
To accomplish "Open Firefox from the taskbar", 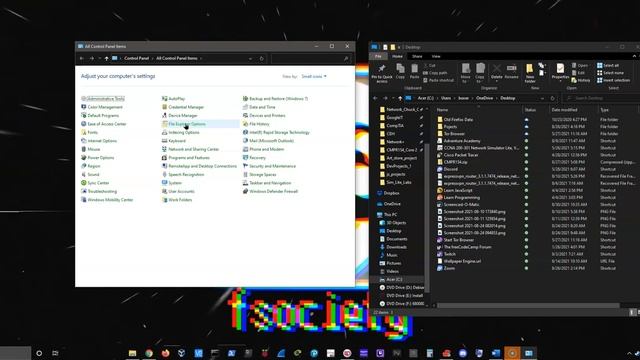I will tap(165, 353).
